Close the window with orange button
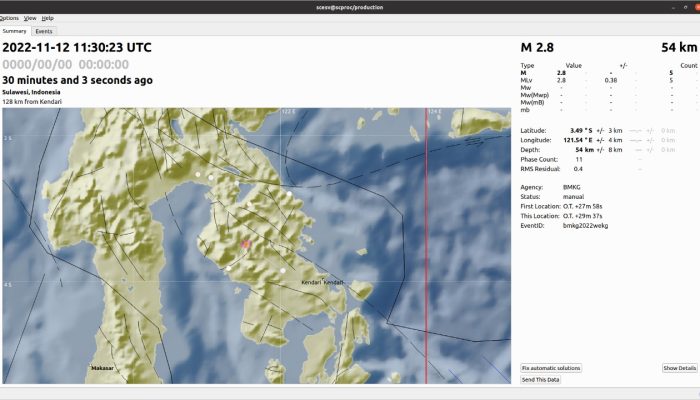 coord(697,7)
